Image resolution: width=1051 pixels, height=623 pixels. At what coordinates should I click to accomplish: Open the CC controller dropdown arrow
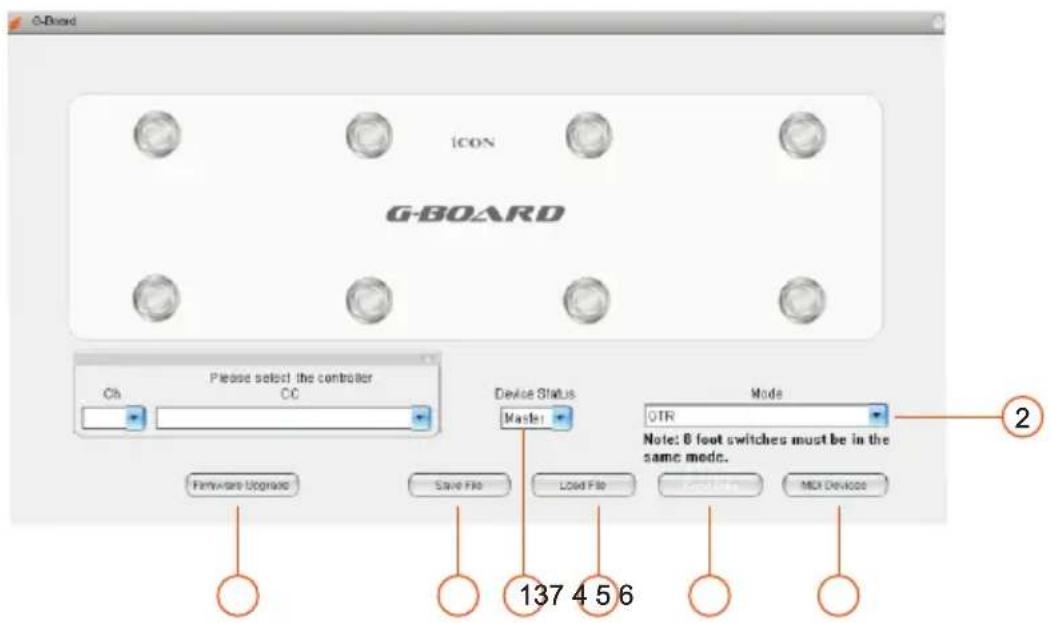pyautogui.click(x=420, y=418)
